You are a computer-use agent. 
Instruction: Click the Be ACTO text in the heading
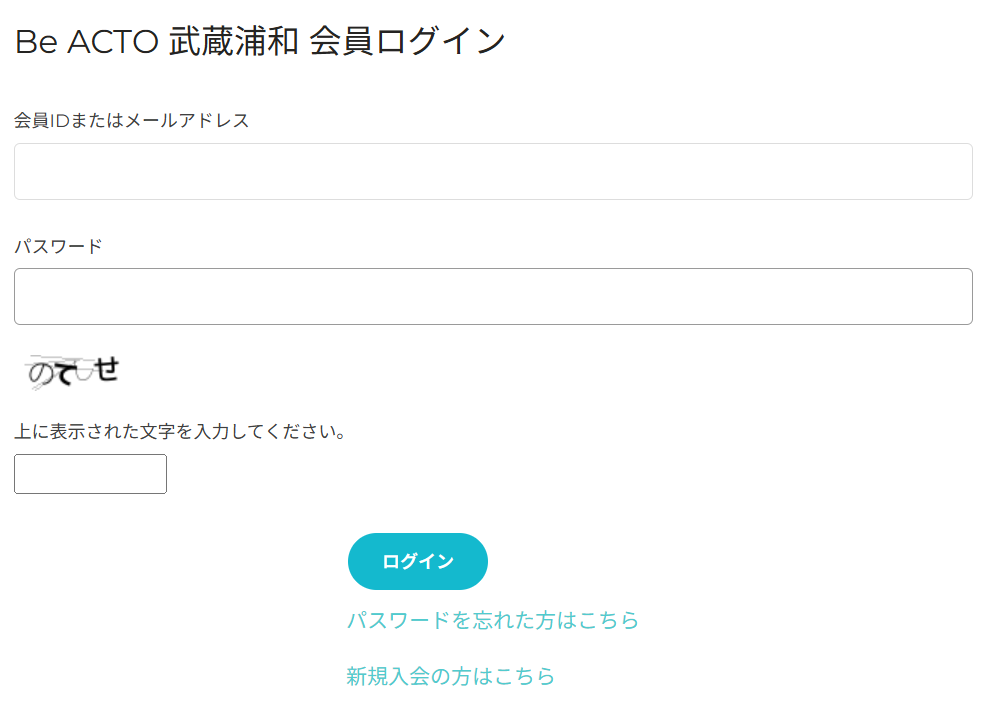click(x=87, y=42)
